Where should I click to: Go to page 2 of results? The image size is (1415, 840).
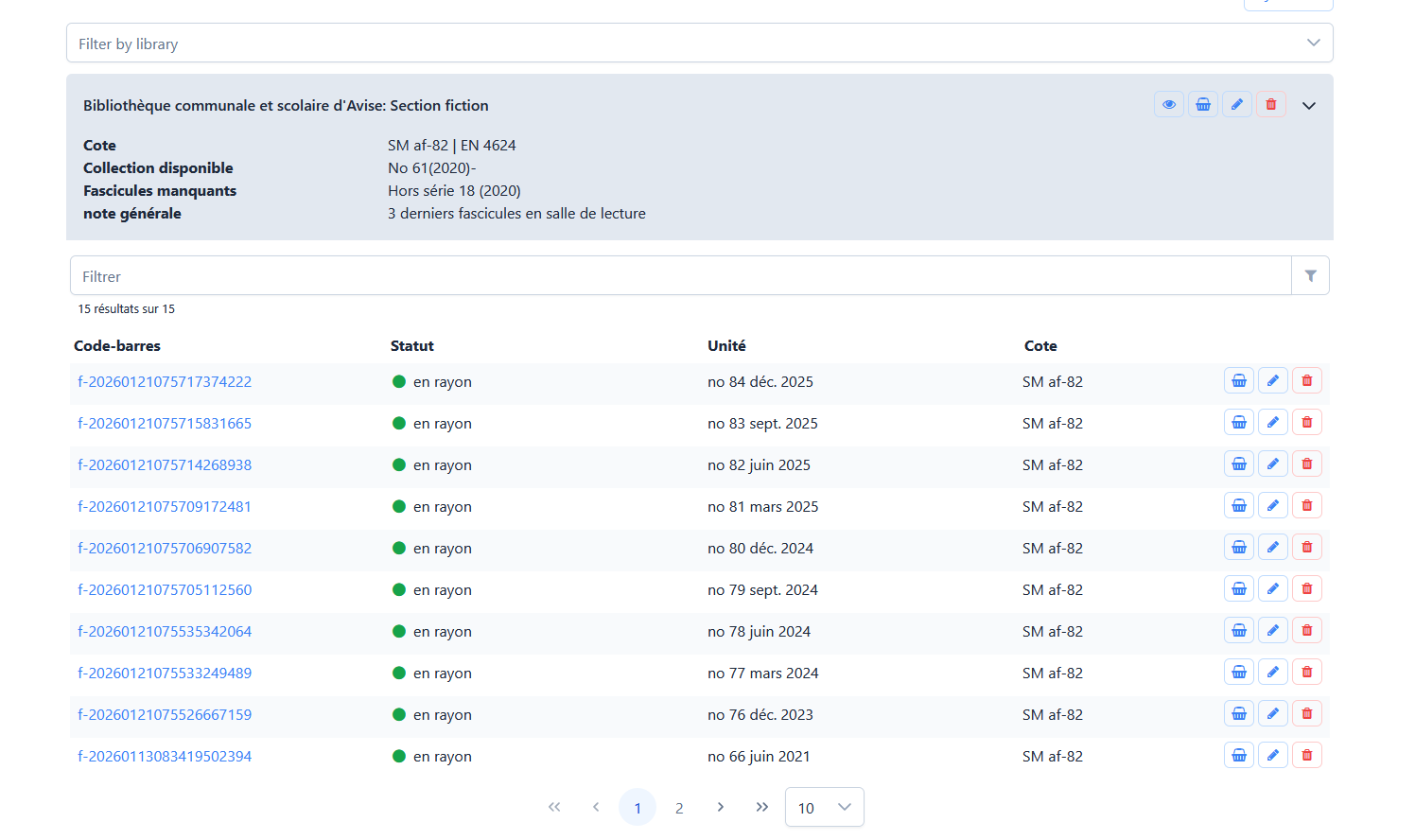click(x=679, y=807)
